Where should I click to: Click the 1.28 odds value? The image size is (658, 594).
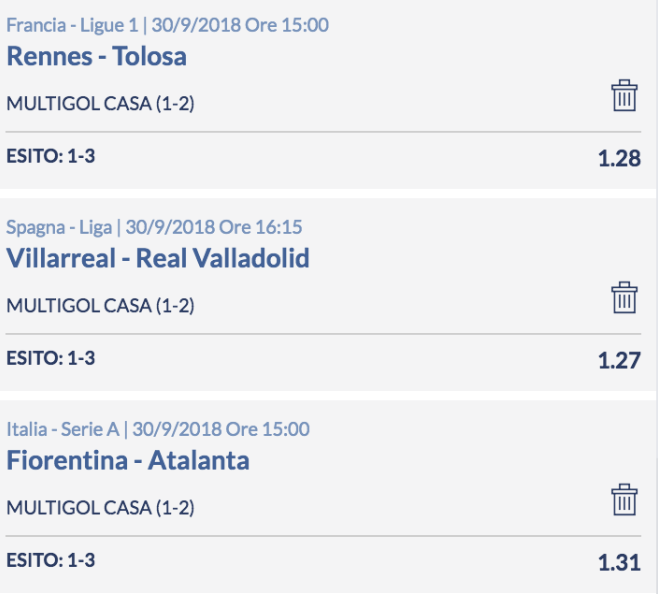(x=619, y=158)
